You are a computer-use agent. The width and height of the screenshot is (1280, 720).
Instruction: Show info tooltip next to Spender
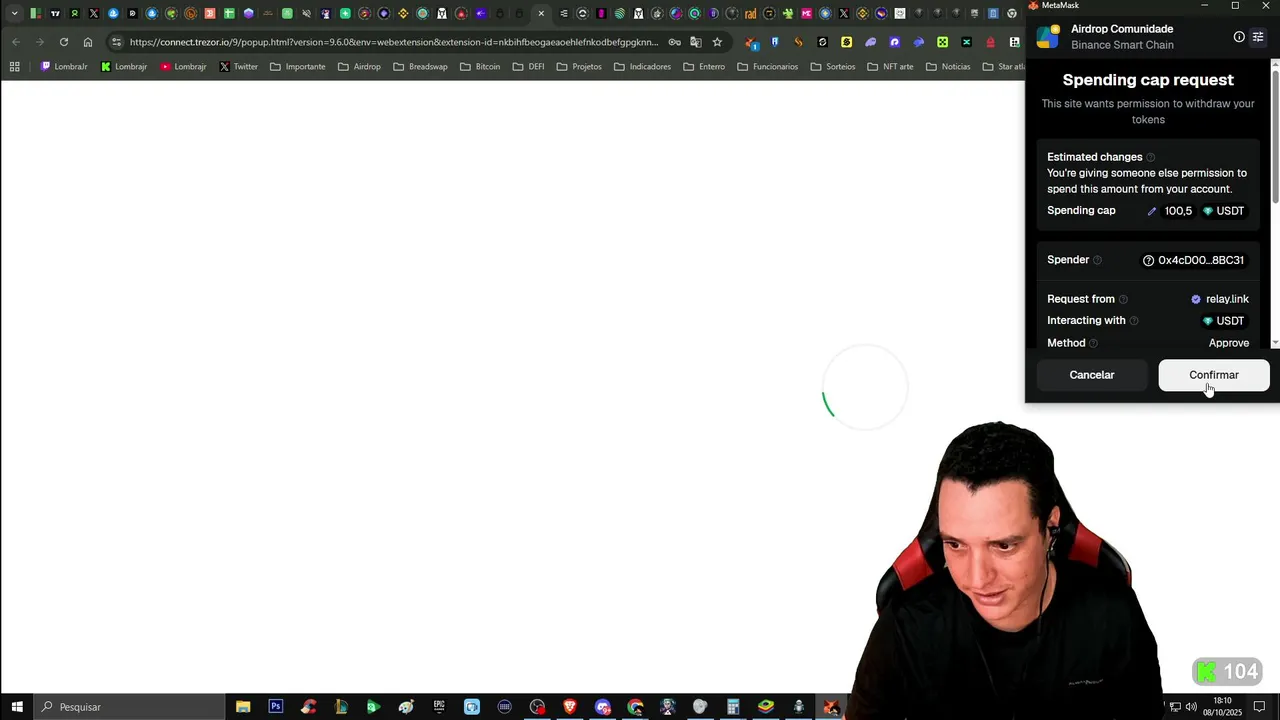coord(1097,260)
